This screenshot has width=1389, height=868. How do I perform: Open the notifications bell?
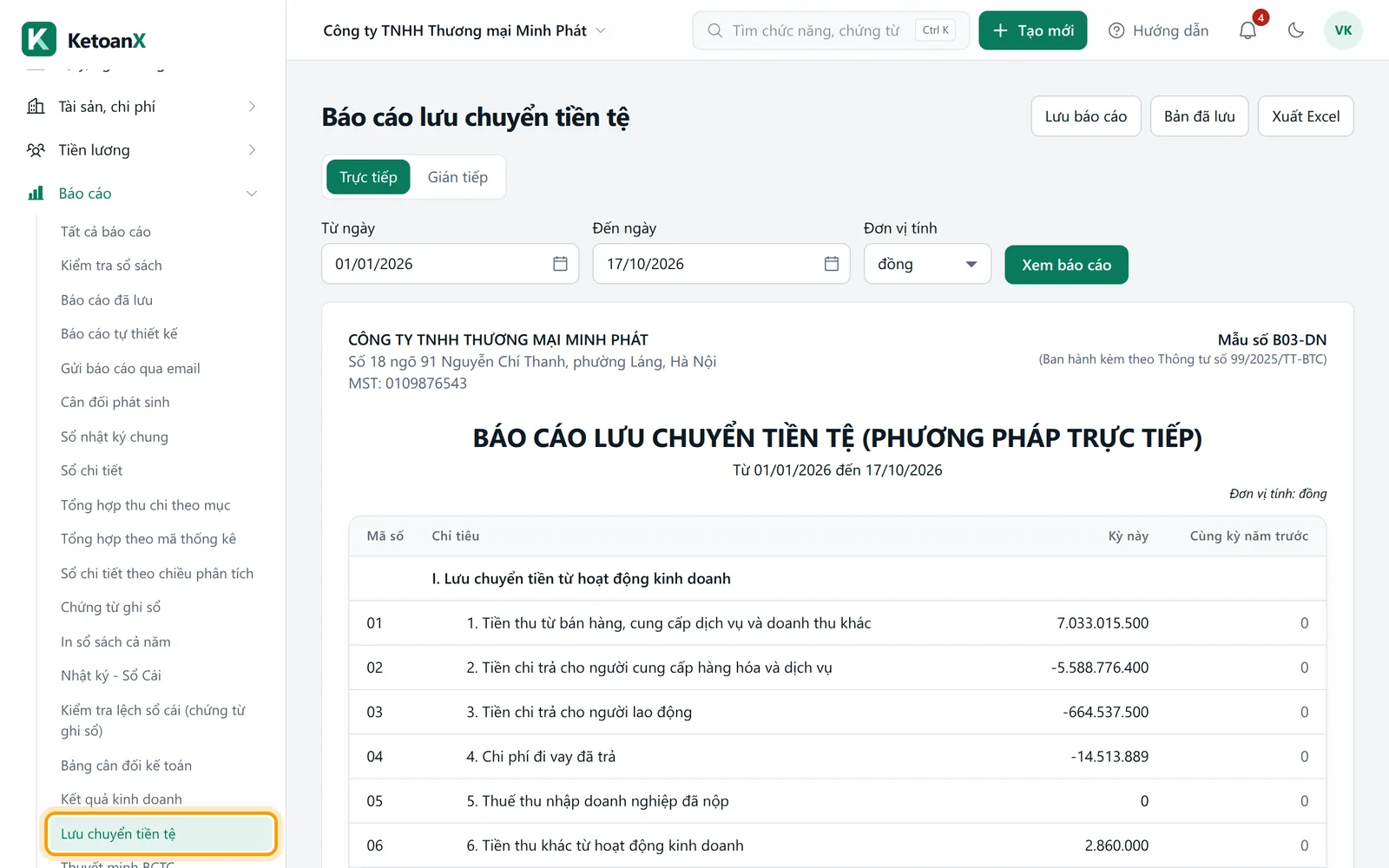[1247, 30]
